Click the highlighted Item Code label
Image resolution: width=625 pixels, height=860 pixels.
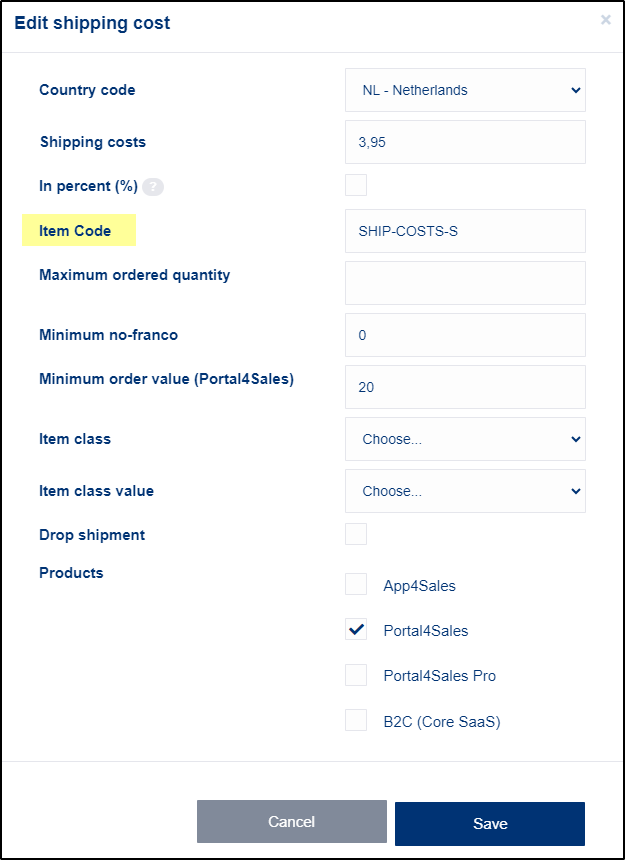(79, 230)
